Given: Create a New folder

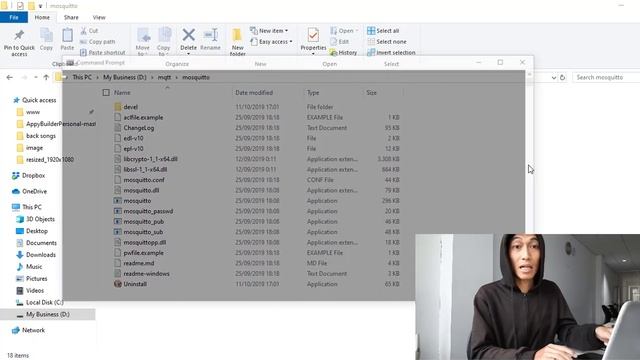Looking at the screenshot, I should [238, 42].
